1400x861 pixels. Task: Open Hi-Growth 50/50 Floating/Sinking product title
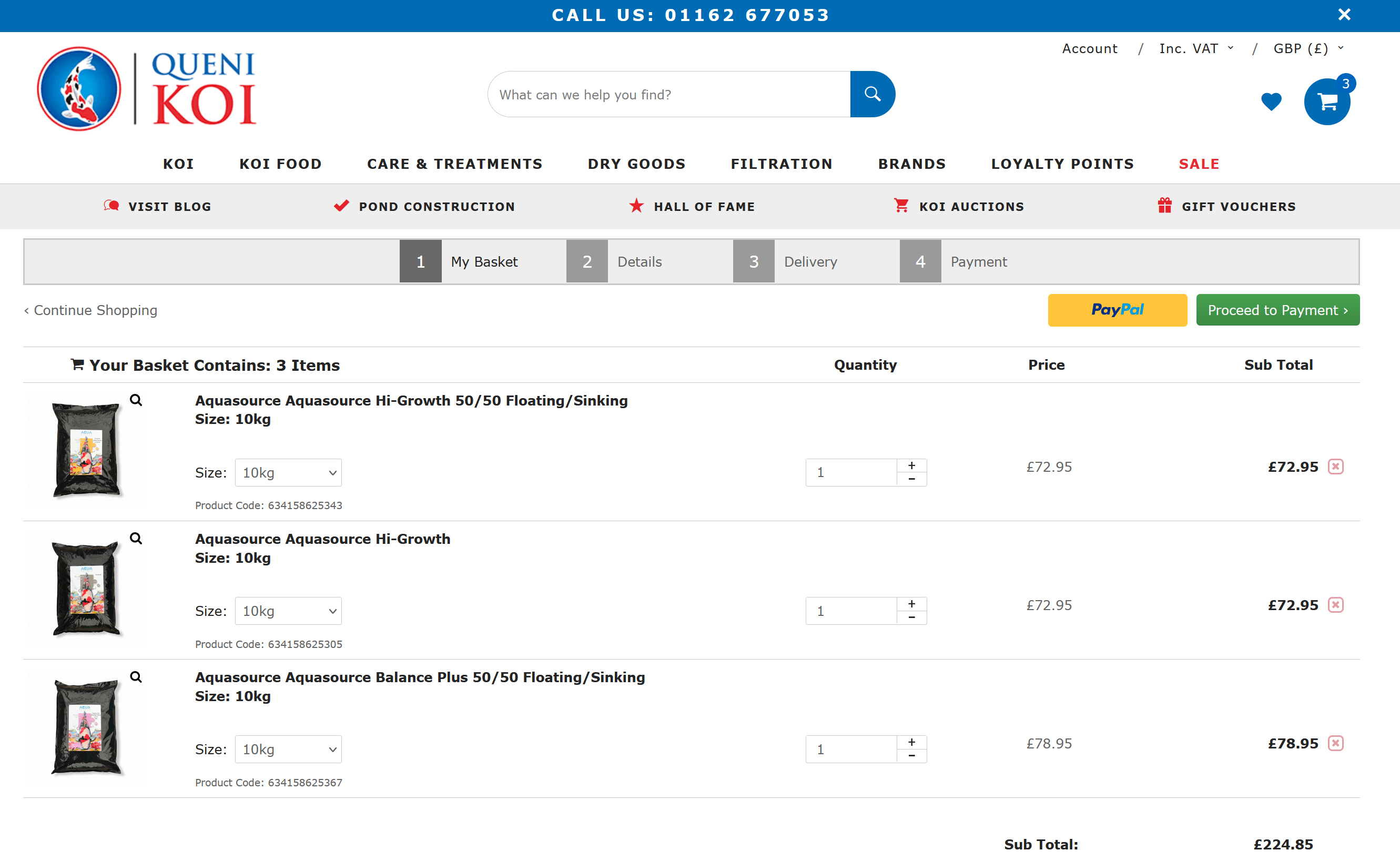coord(411,400)
